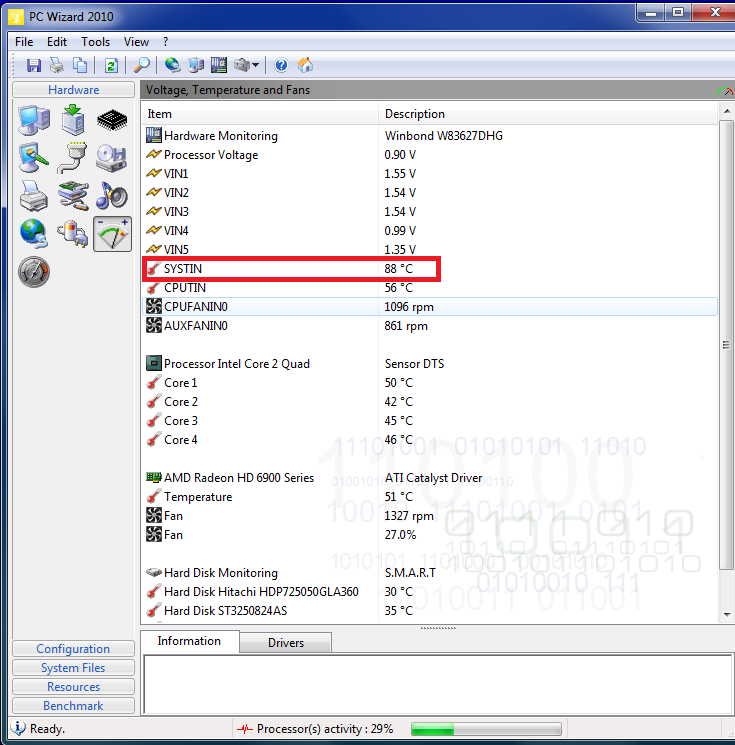Screen dimensions: 735x745
Task: Click the Save floppy disk toolbar icon
Action: tap(34, 65)
